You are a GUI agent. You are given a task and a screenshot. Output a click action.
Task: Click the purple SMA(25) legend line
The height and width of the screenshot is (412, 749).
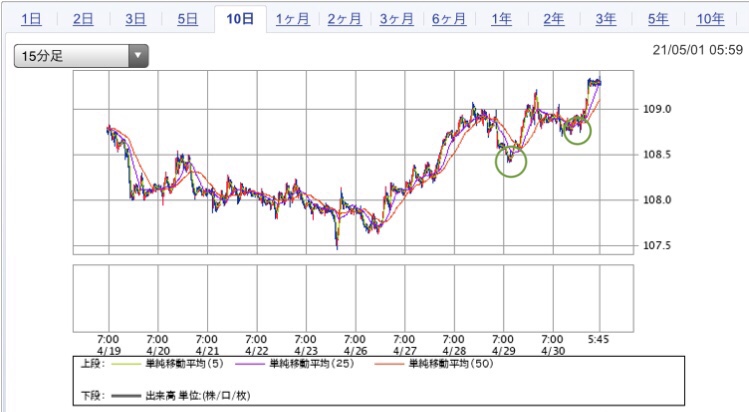(x=250, y=364)
